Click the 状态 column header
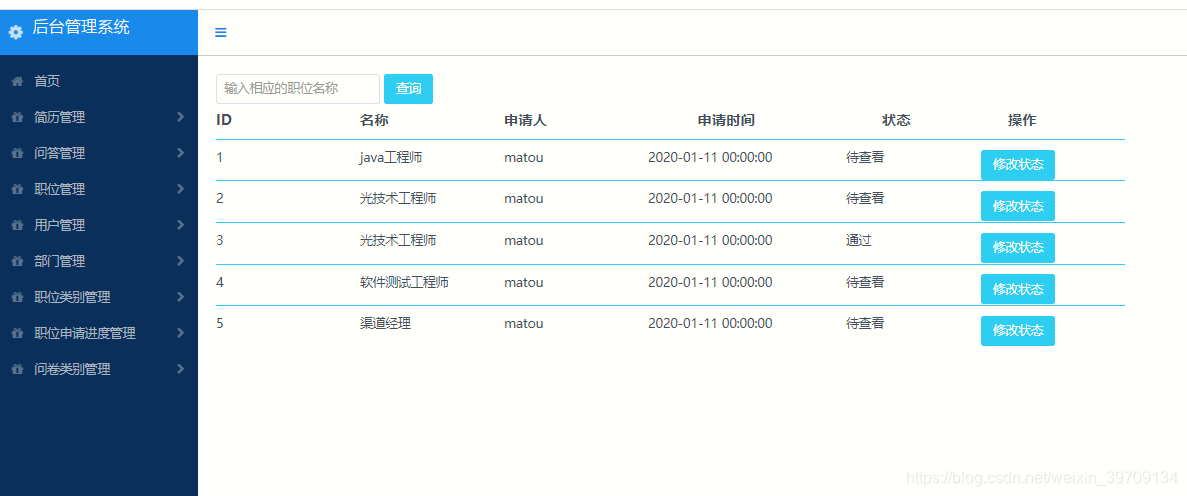Viewport: 1187px width, 496px height. click(896, 120)
